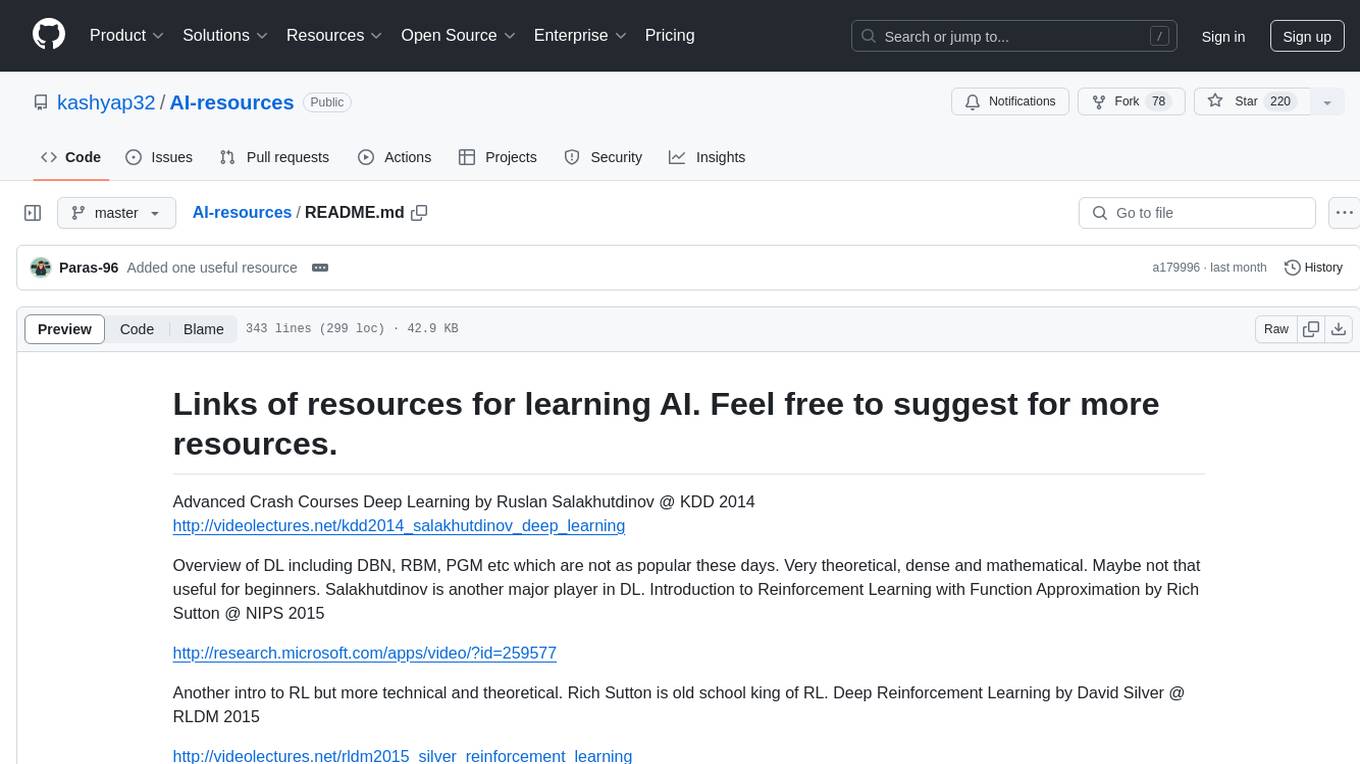Open the star lists dropdown arrow
This screenshot has height=764, width=1360.
[1327, 102]
